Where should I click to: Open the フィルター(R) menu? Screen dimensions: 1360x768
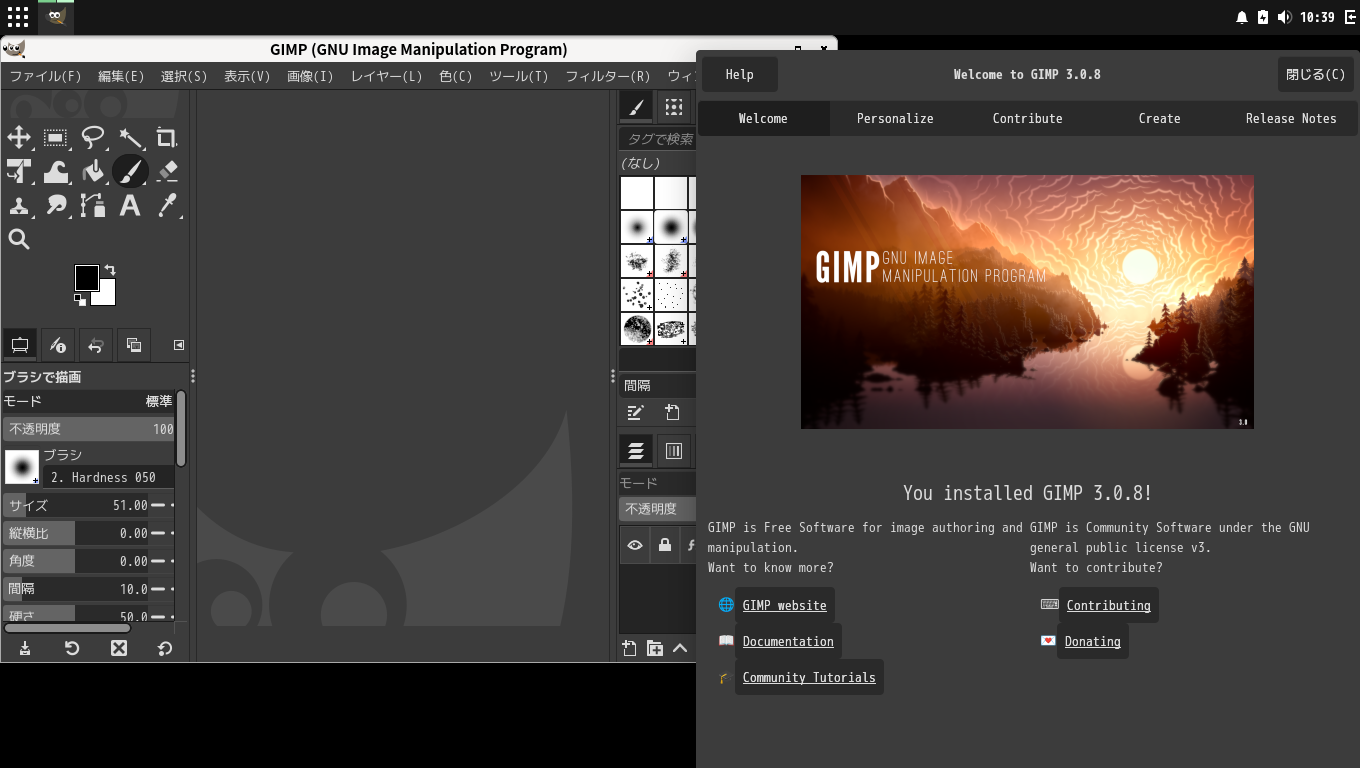tap(608, 76)
